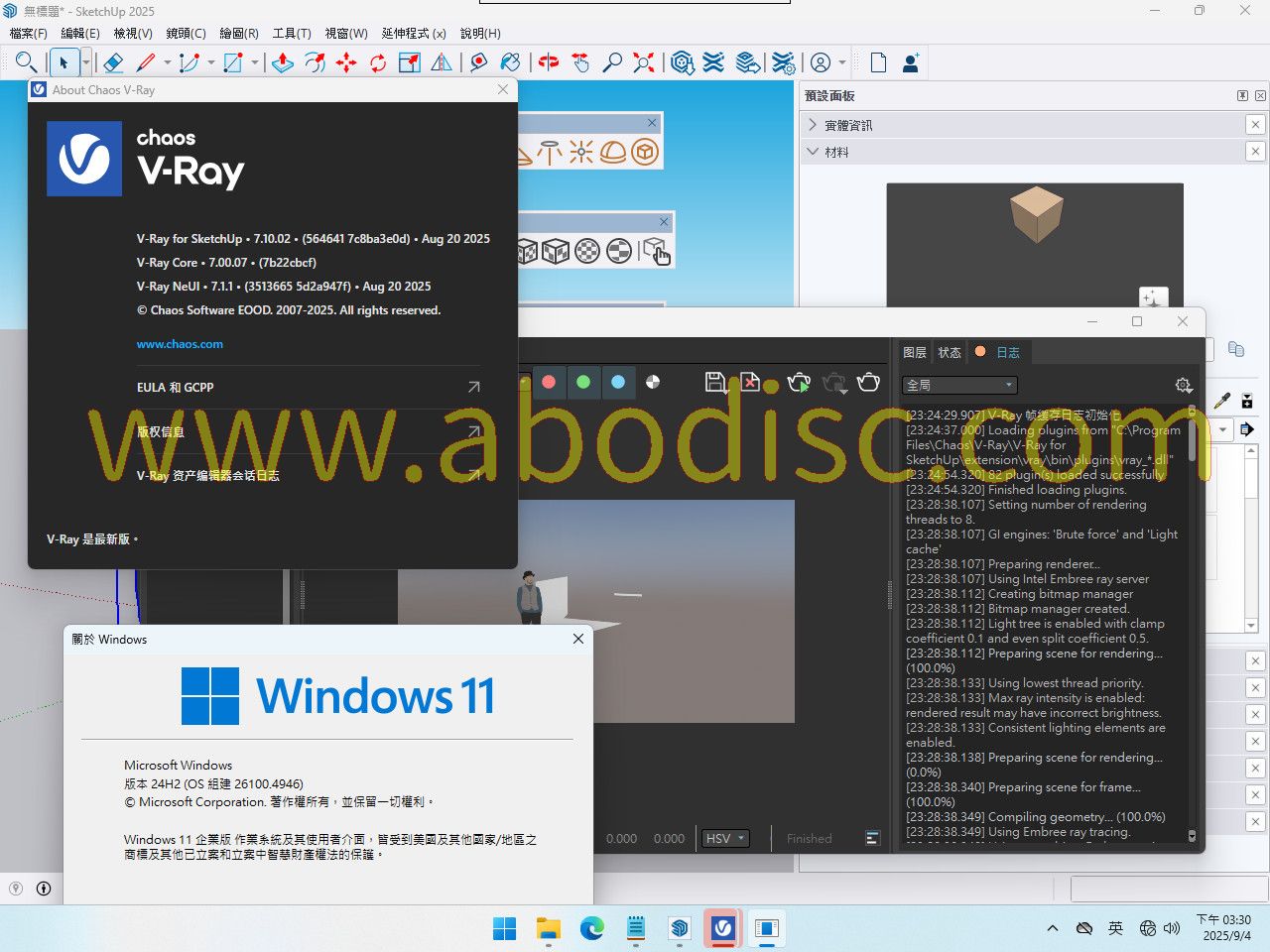The image size is (1270, 952).
Task: Select the Tape Measure tool
Action: click(479, 62)
